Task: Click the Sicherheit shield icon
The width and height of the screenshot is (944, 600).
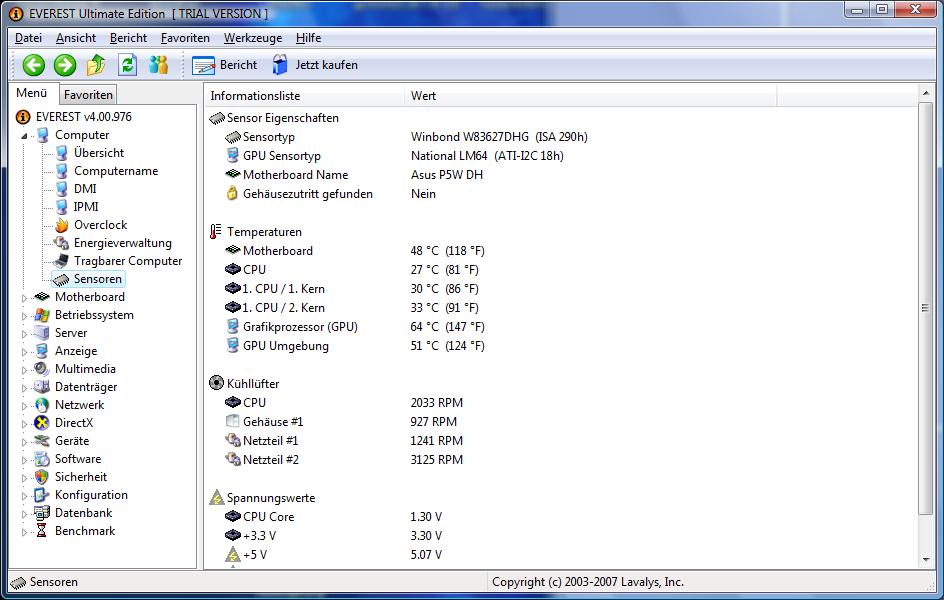Action: pyautogui.click(x=42, y=477)
